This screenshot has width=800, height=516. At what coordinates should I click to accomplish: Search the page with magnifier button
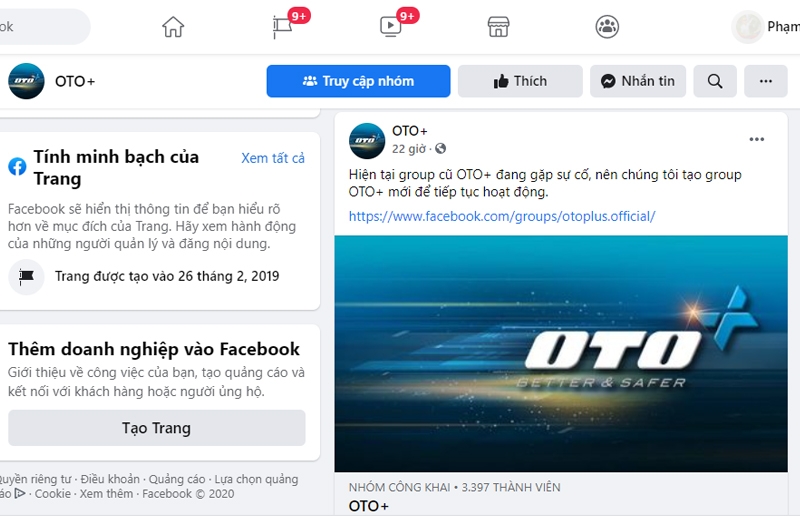[715, 81]
